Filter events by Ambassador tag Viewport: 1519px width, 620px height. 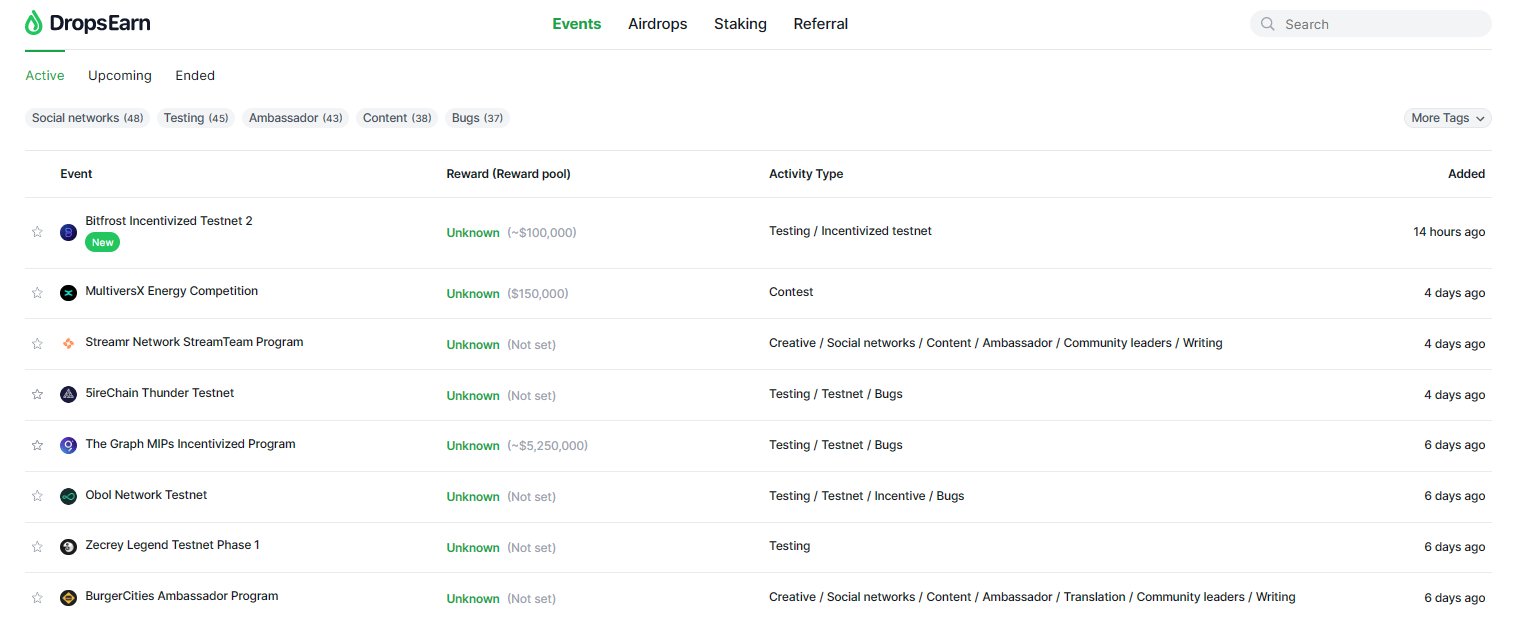coord(295,118)
